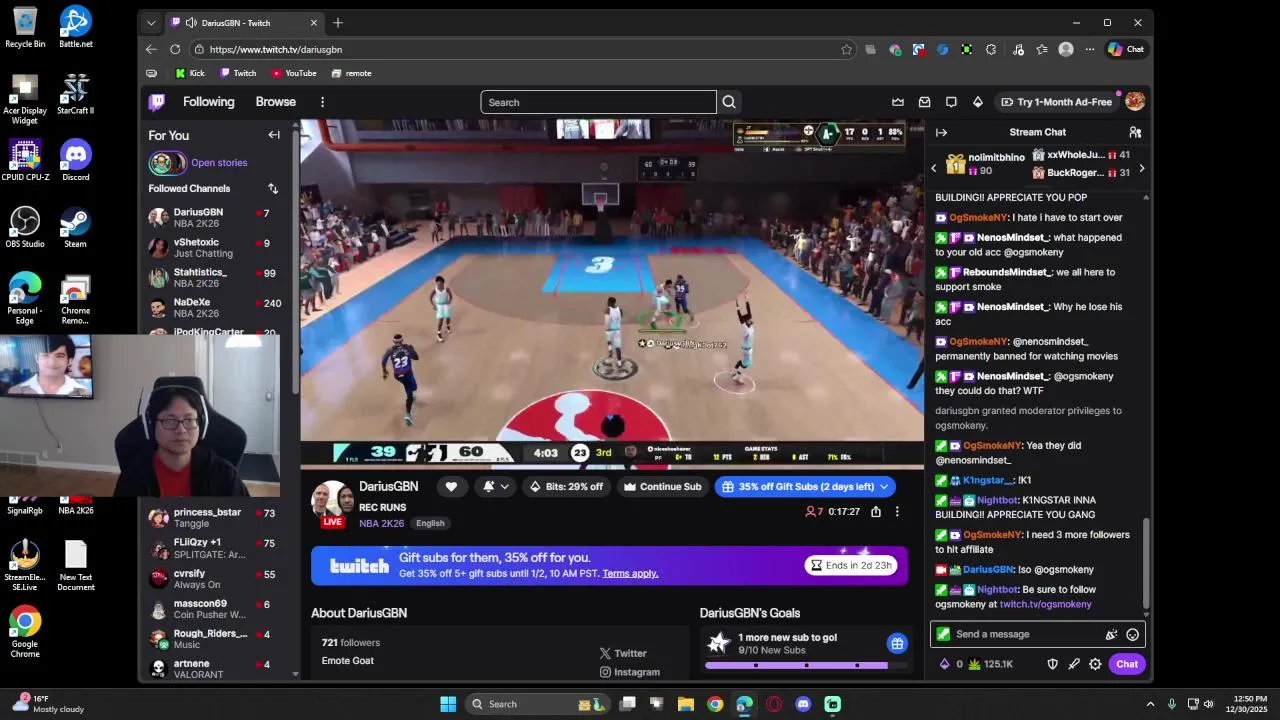Open stream options three-dot menu

point(897,512)
